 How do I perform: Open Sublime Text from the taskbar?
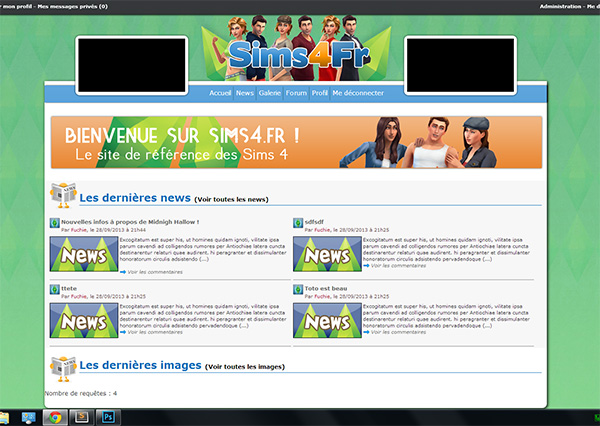pyautogui.click(x=81, y=417)
